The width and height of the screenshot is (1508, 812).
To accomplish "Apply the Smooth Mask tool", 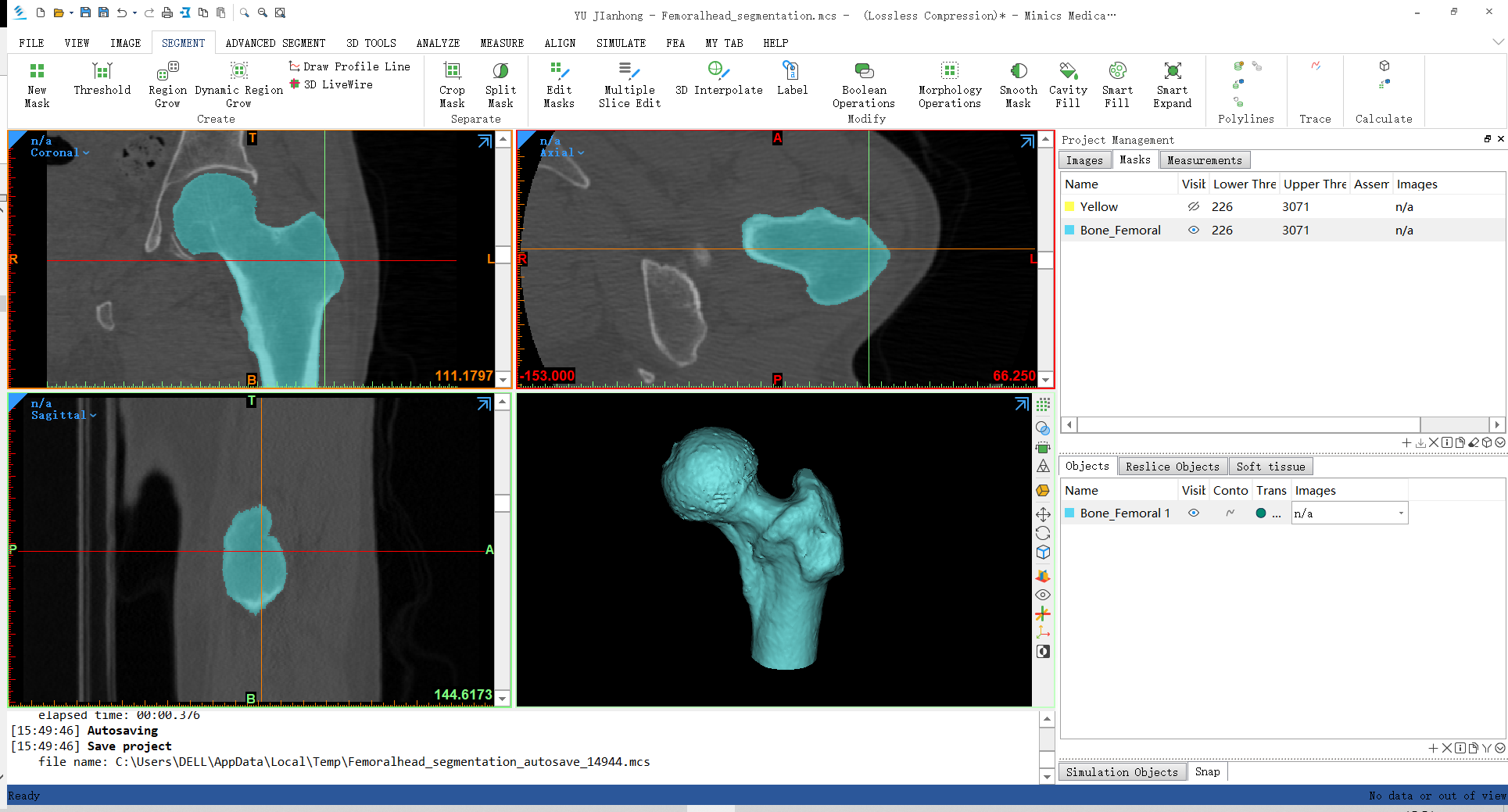I will pyautogui.click(x=1018, y=84).
